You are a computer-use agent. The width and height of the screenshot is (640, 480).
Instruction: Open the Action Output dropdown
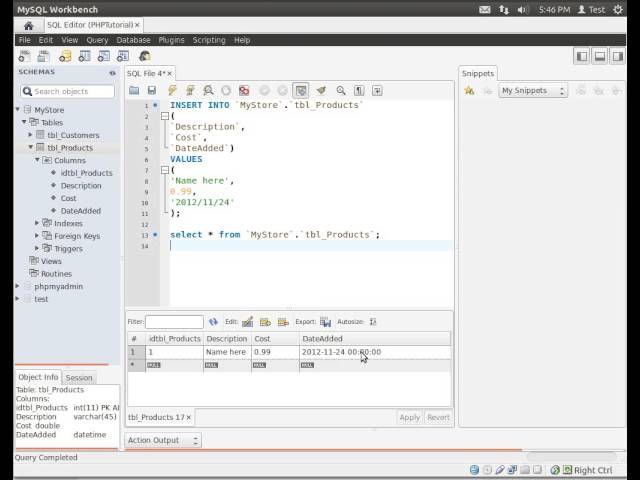pyautogui.click(x=162, y=440)
